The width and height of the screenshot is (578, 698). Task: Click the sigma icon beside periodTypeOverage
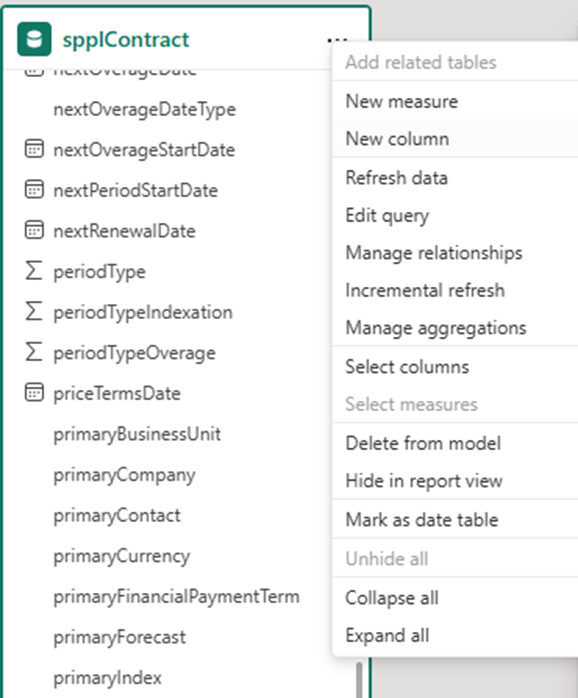pyautogui.click(x=34, y=352)
